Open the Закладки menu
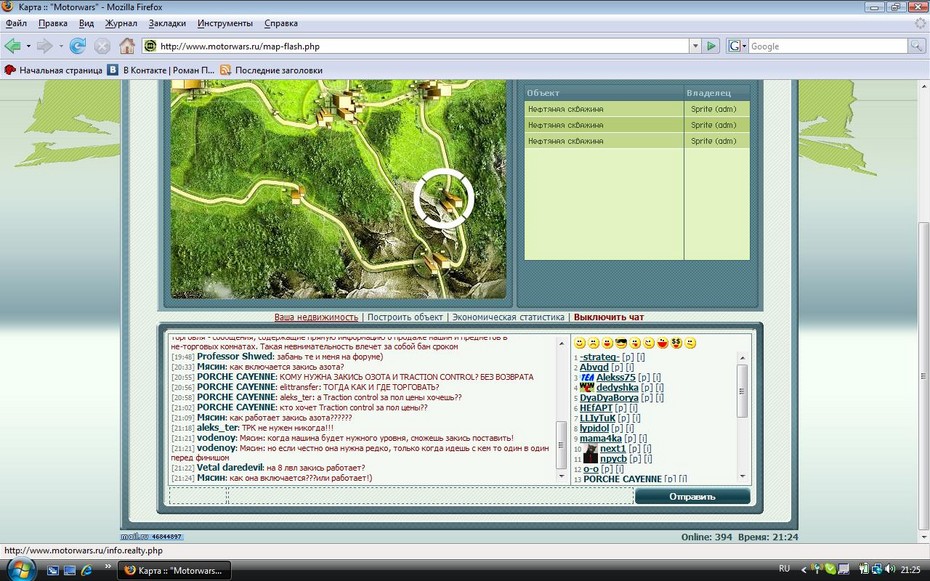Screen dimensions: 930x581 (167, 23)
